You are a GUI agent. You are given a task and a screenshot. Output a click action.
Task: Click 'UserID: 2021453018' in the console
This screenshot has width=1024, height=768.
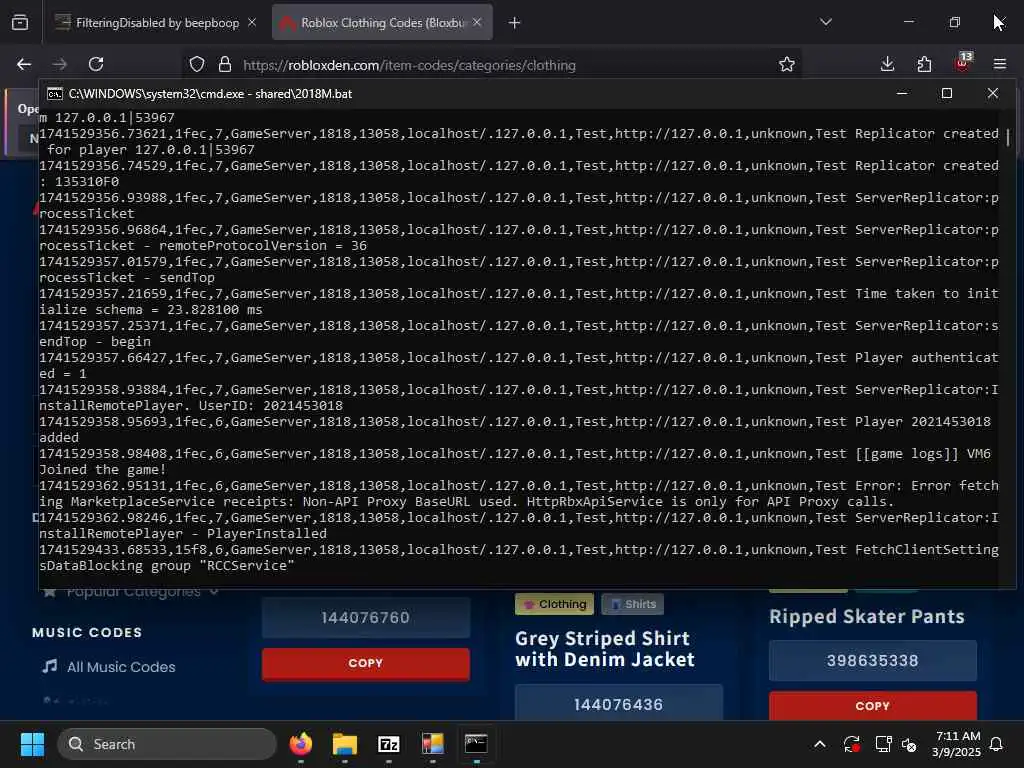point(270,406)
